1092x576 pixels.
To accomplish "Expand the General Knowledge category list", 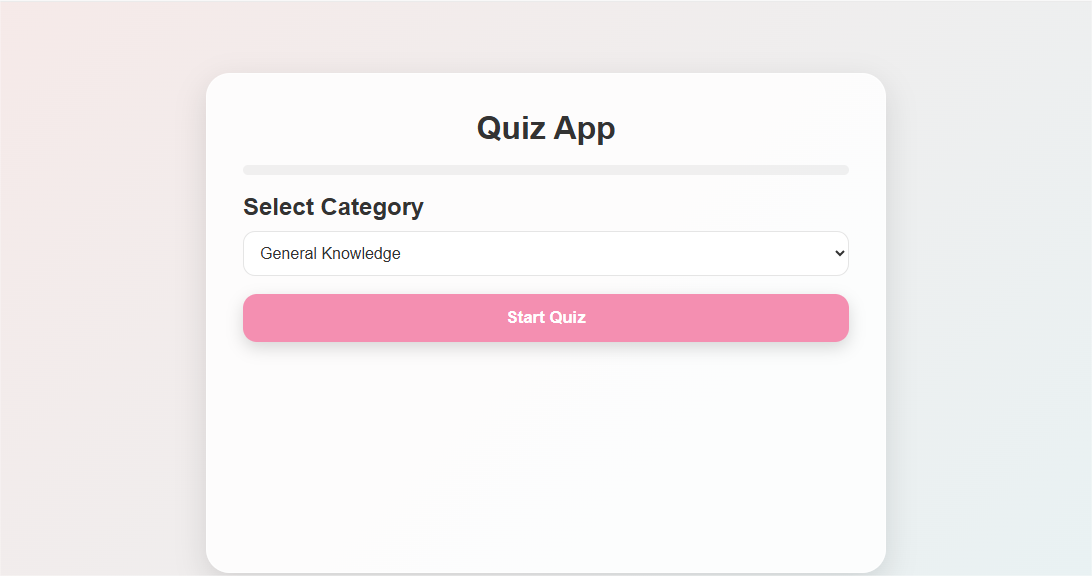I will (545, 253).
